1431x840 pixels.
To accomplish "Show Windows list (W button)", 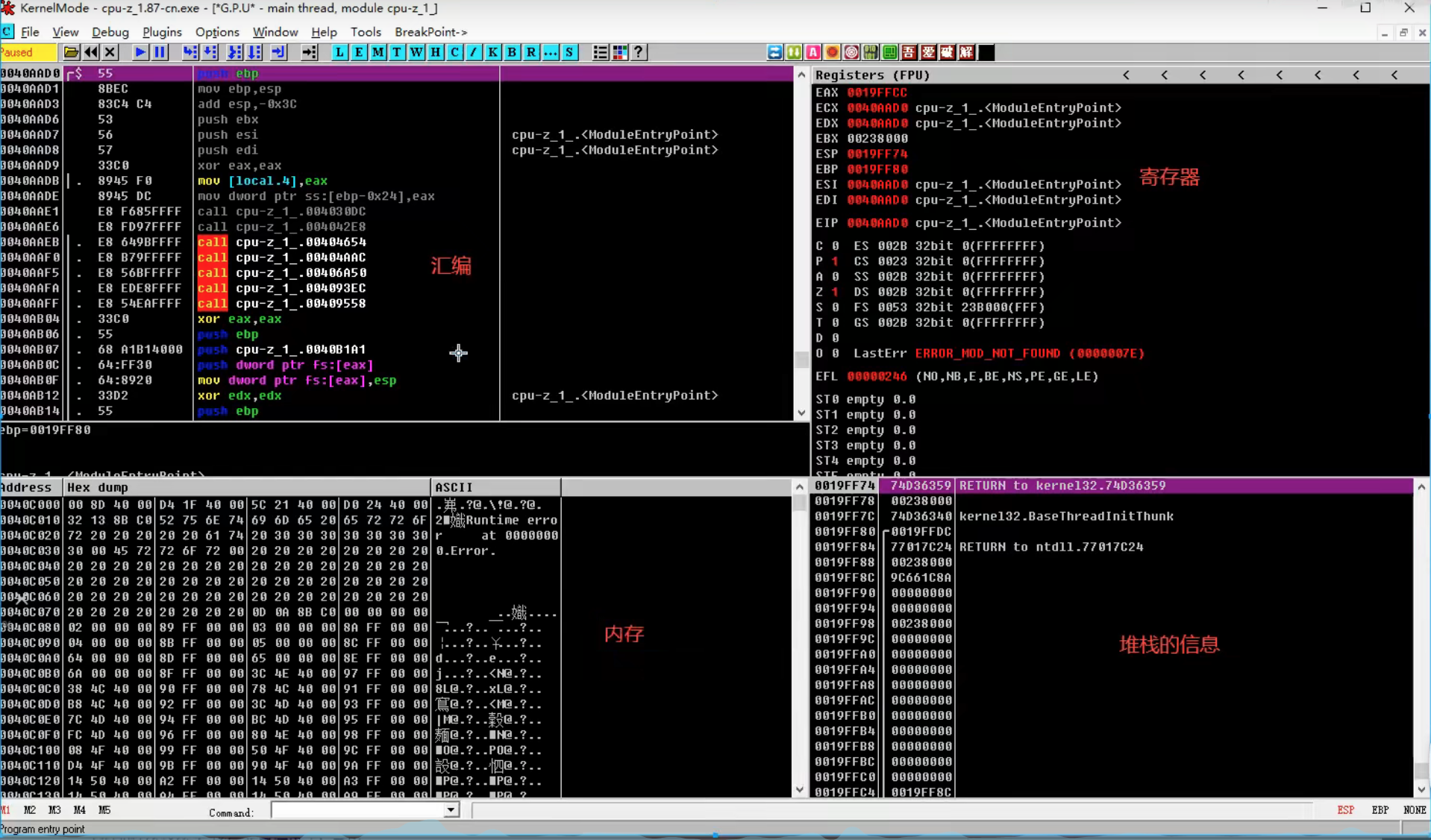I will click(416, 52).
